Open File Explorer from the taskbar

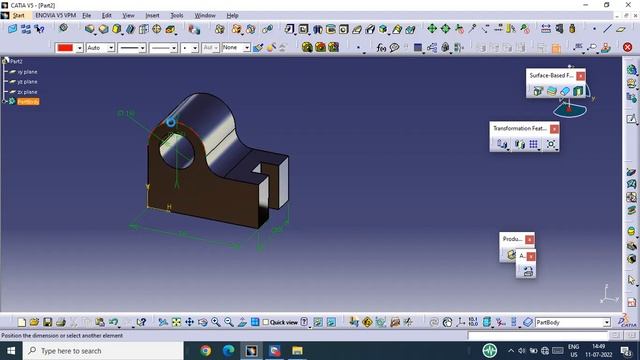297,351
